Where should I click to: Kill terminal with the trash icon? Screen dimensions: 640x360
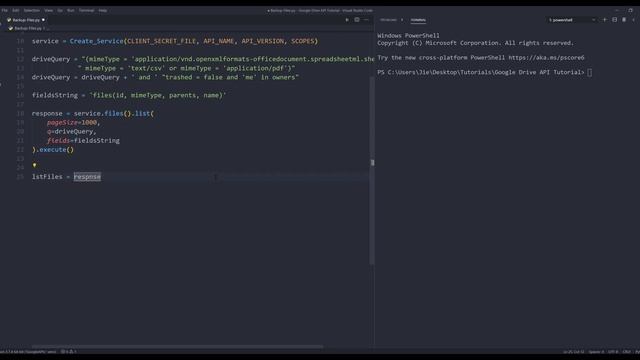click(x=624, y=20)
